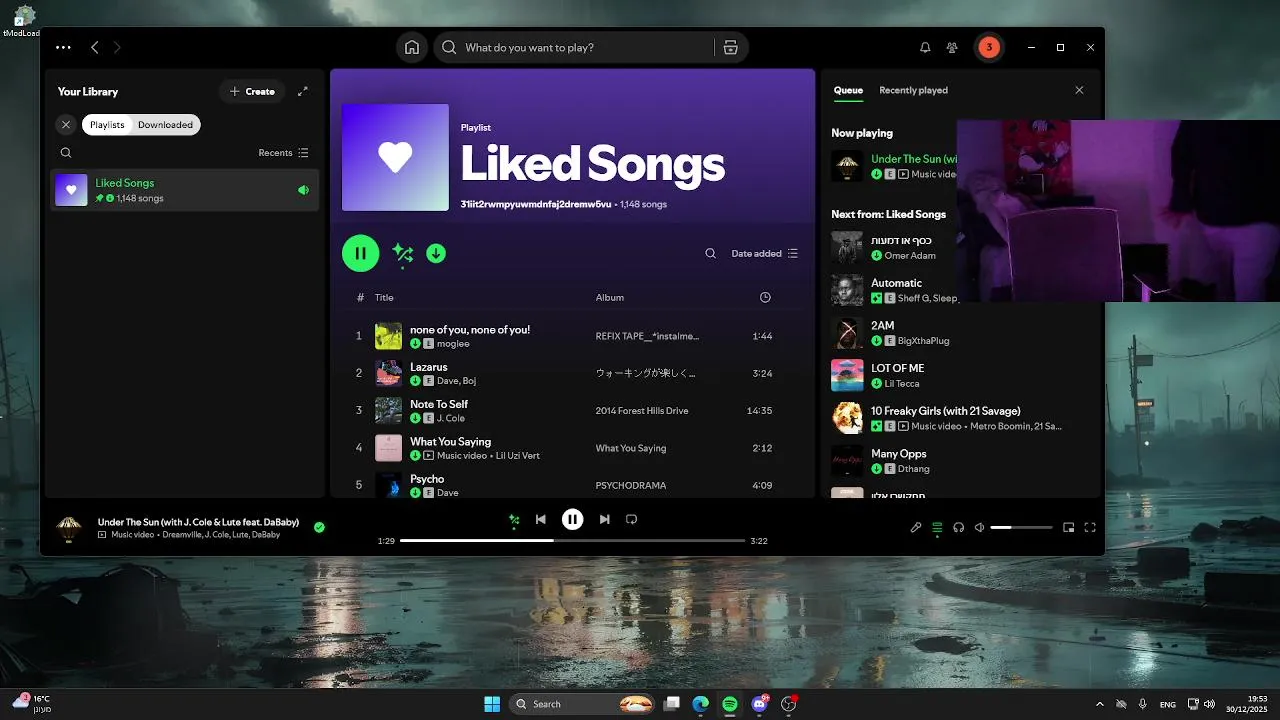Clear the library filters with X

(x=66, y=125)
